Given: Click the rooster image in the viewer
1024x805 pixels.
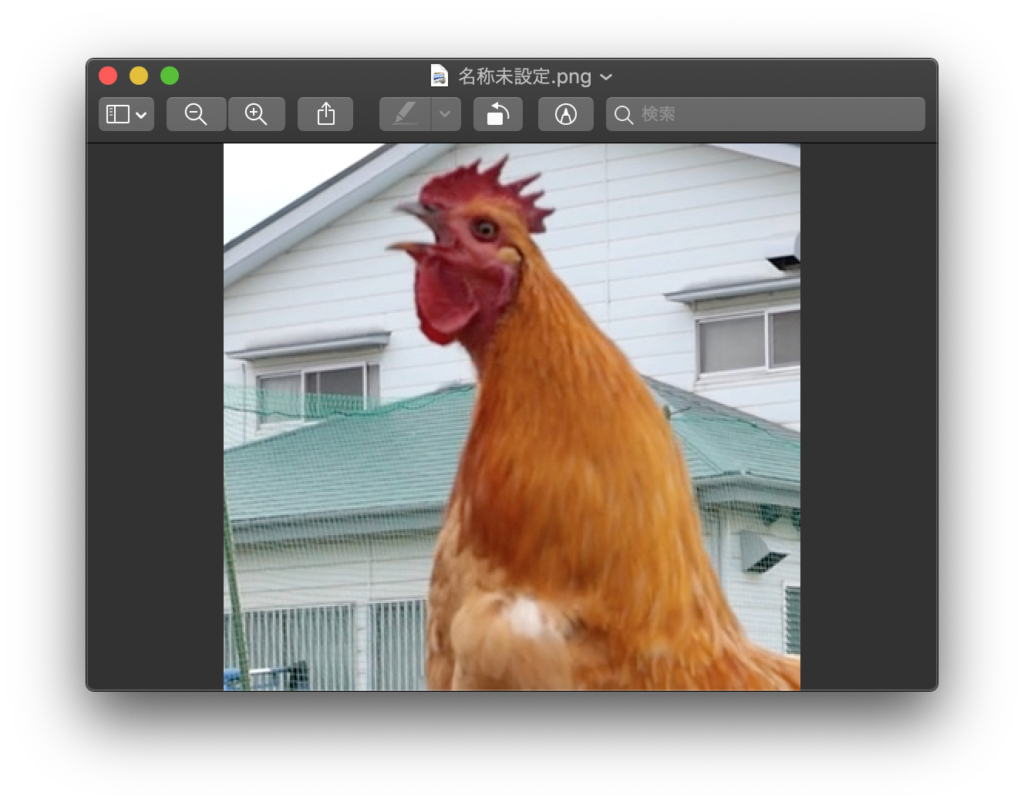Looking at the screenshot, I should 512,417.
